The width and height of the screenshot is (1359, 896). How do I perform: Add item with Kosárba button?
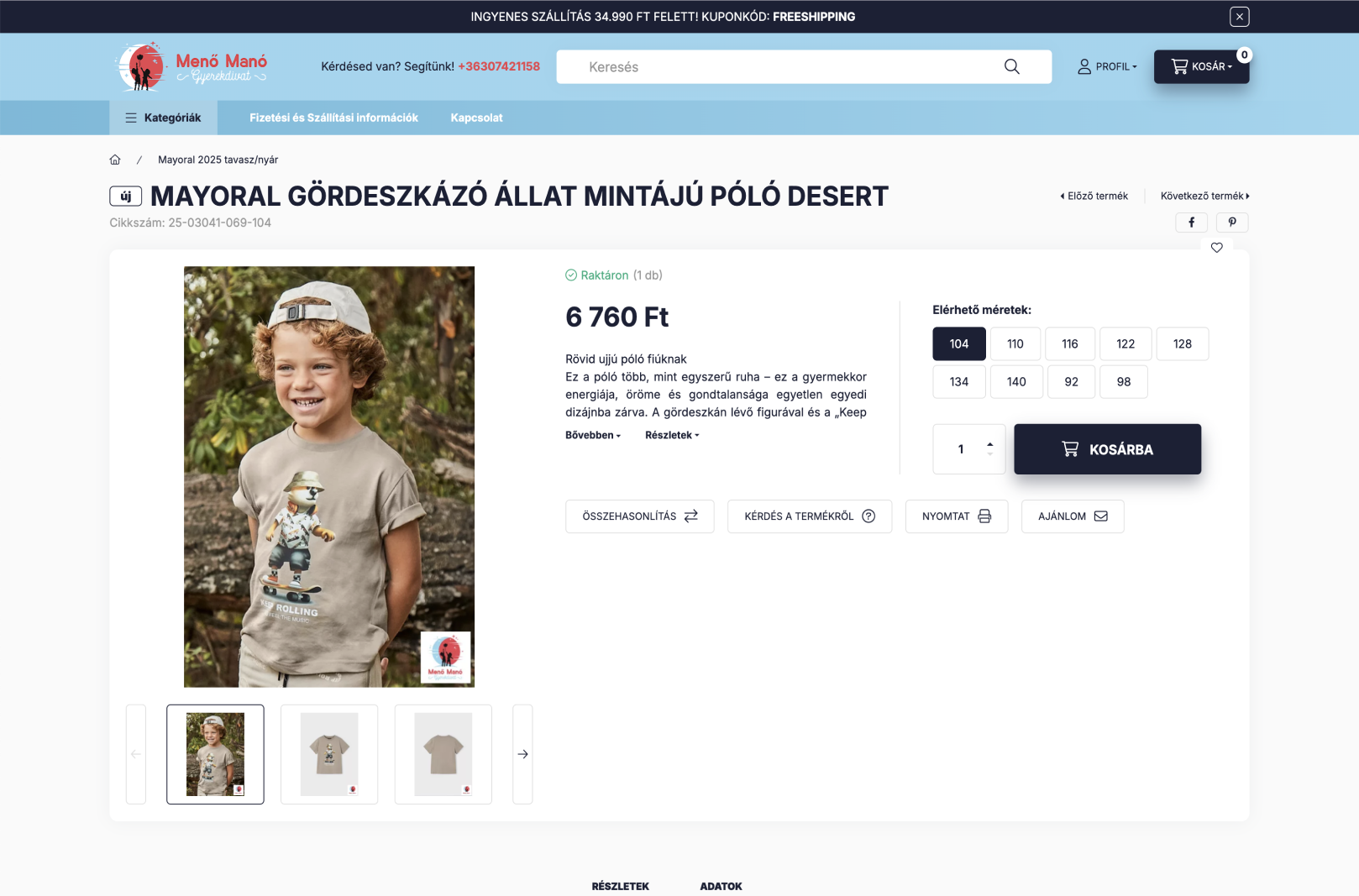tap(1107, 449)
